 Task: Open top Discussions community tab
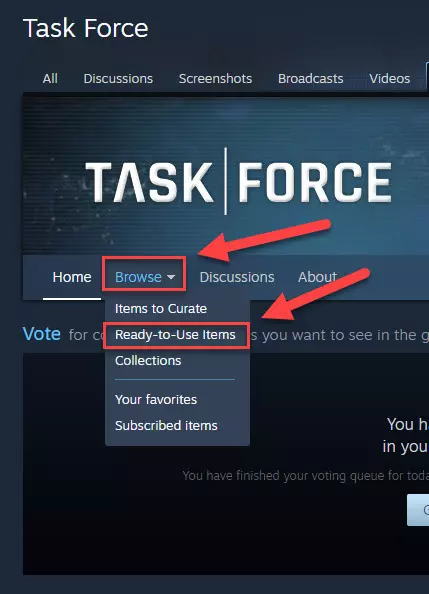(x=118, y=78)
